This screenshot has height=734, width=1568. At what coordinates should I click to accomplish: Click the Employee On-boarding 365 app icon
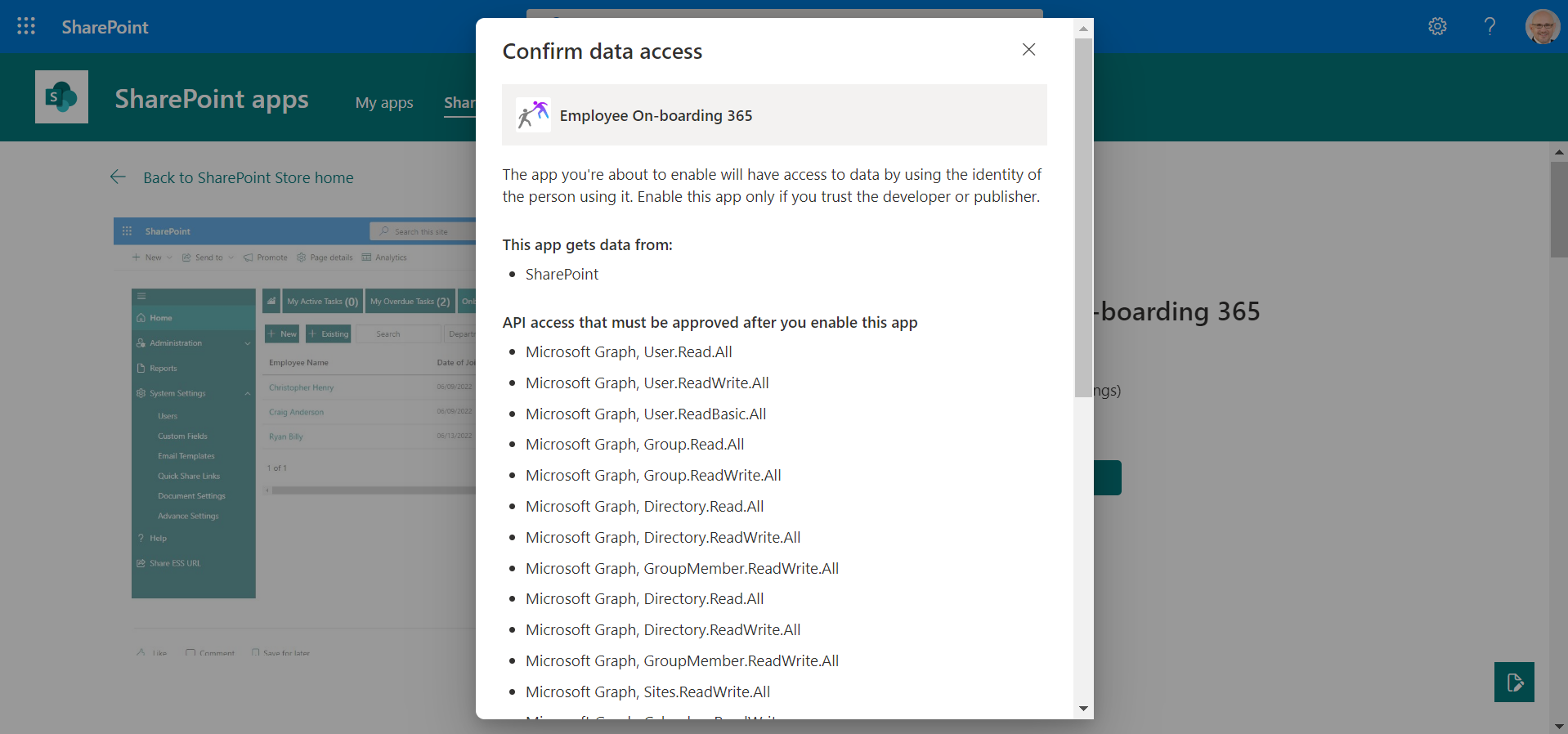tap(533, 115)
